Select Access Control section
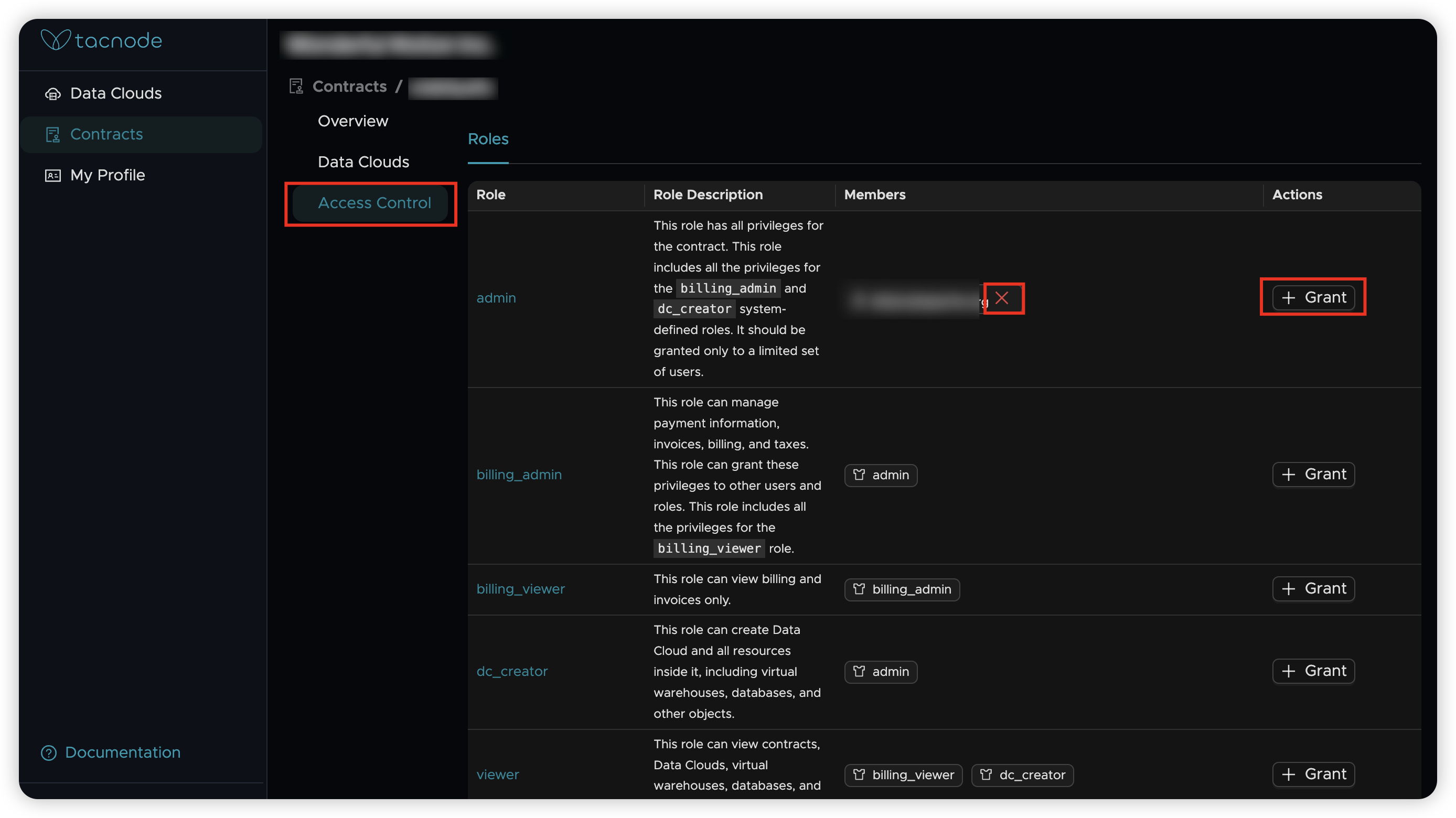 coord(370,203)
